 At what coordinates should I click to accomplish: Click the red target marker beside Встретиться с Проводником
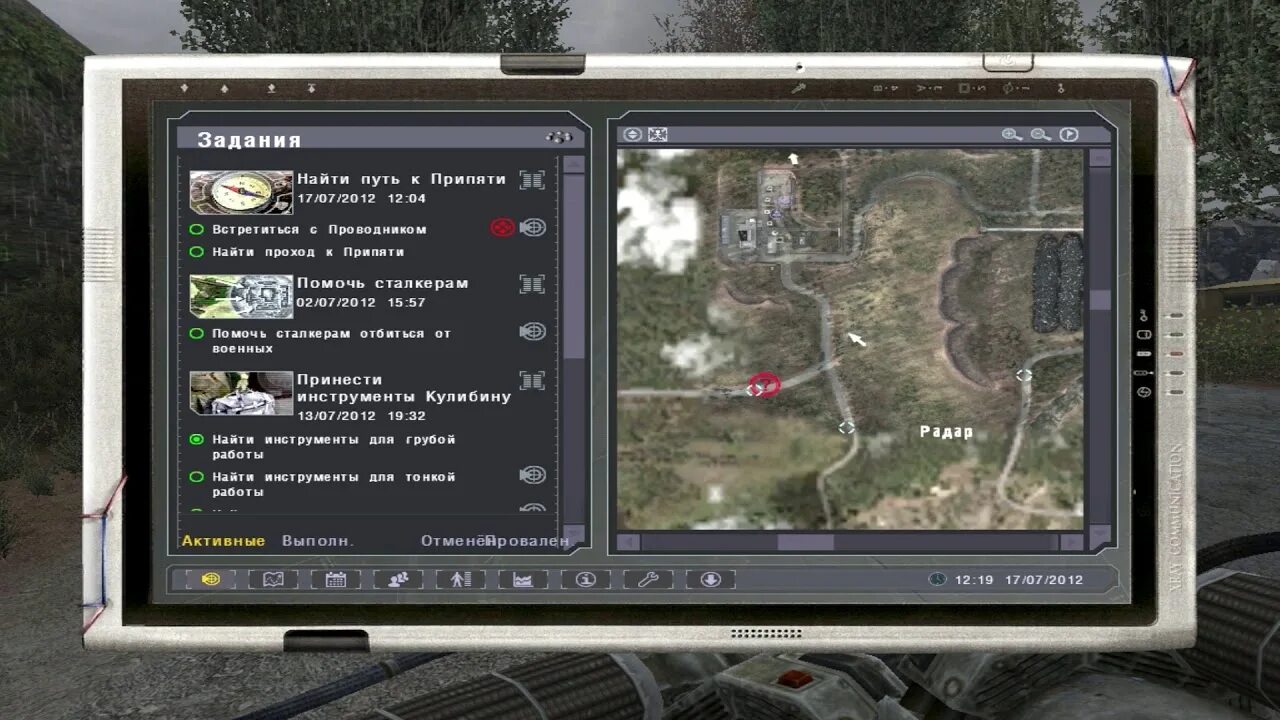[x=502, y=228]
